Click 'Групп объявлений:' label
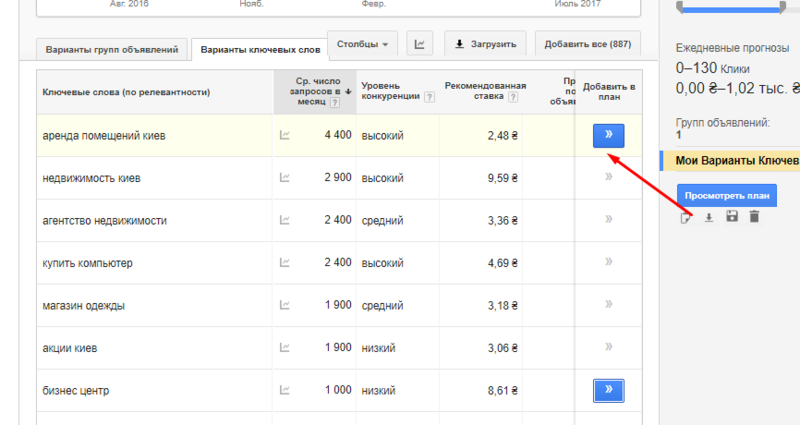Image resolution: width=800 pixels, height=425 pixels. 723,123
